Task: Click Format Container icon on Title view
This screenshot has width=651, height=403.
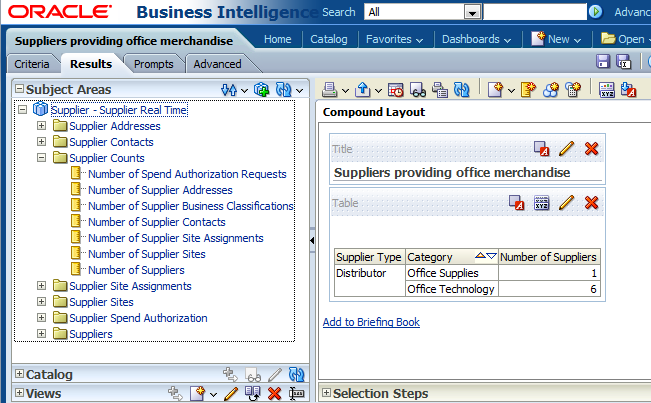Action: (541, 149)
